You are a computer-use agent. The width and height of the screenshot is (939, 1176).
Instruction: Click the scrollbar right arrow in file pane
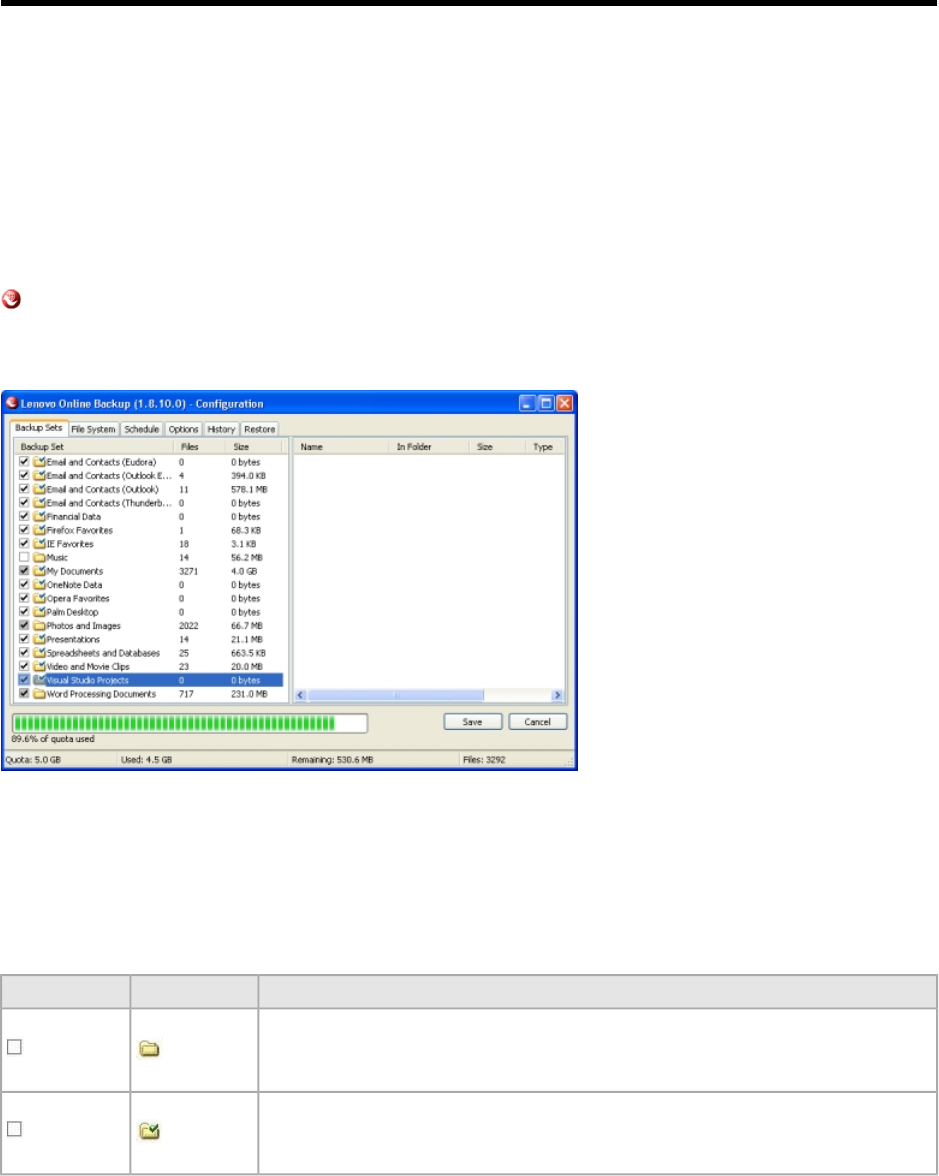click(x=557, y=695)
